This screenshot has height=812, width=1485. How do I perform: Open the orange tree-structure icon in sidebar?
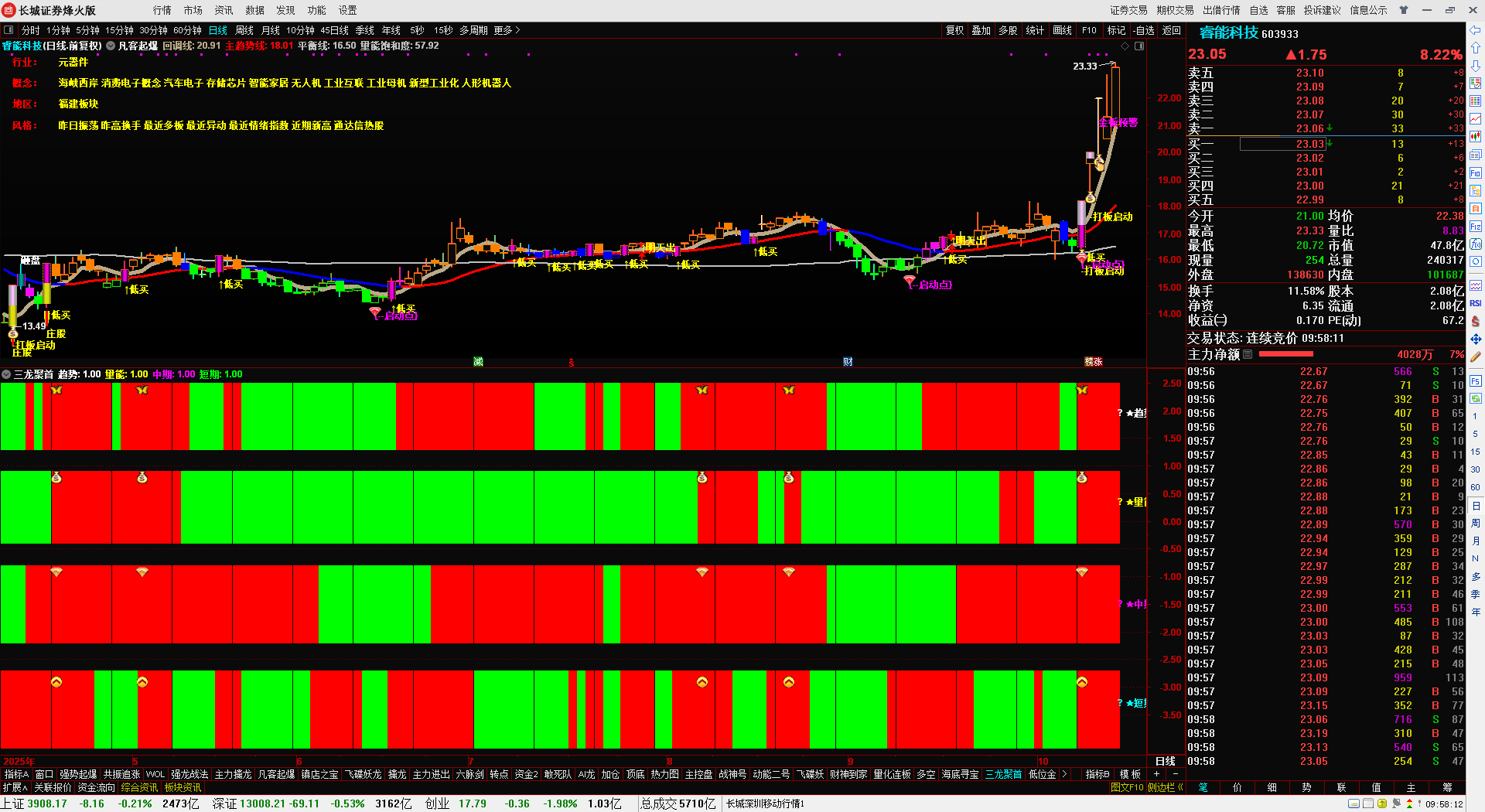1475,190
